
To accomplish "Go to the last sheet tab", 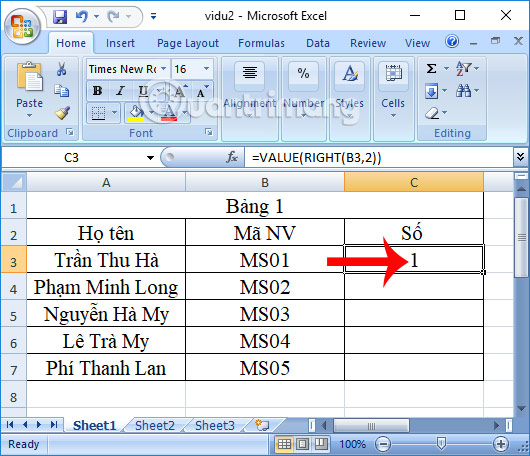I will 54,425.
